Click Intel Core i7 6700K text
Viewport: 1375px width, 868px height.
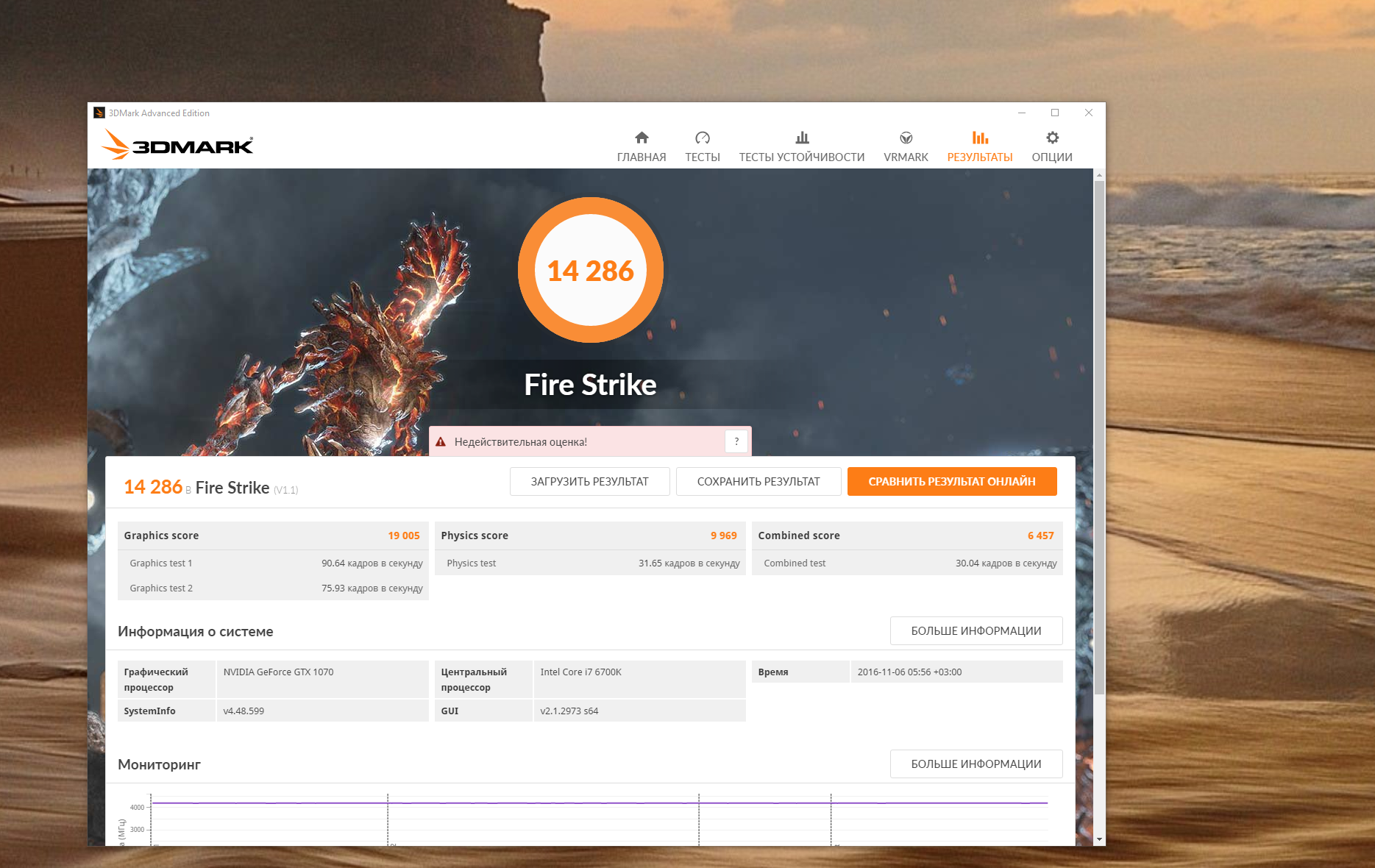pyautogui.click(x=580, y=672)
